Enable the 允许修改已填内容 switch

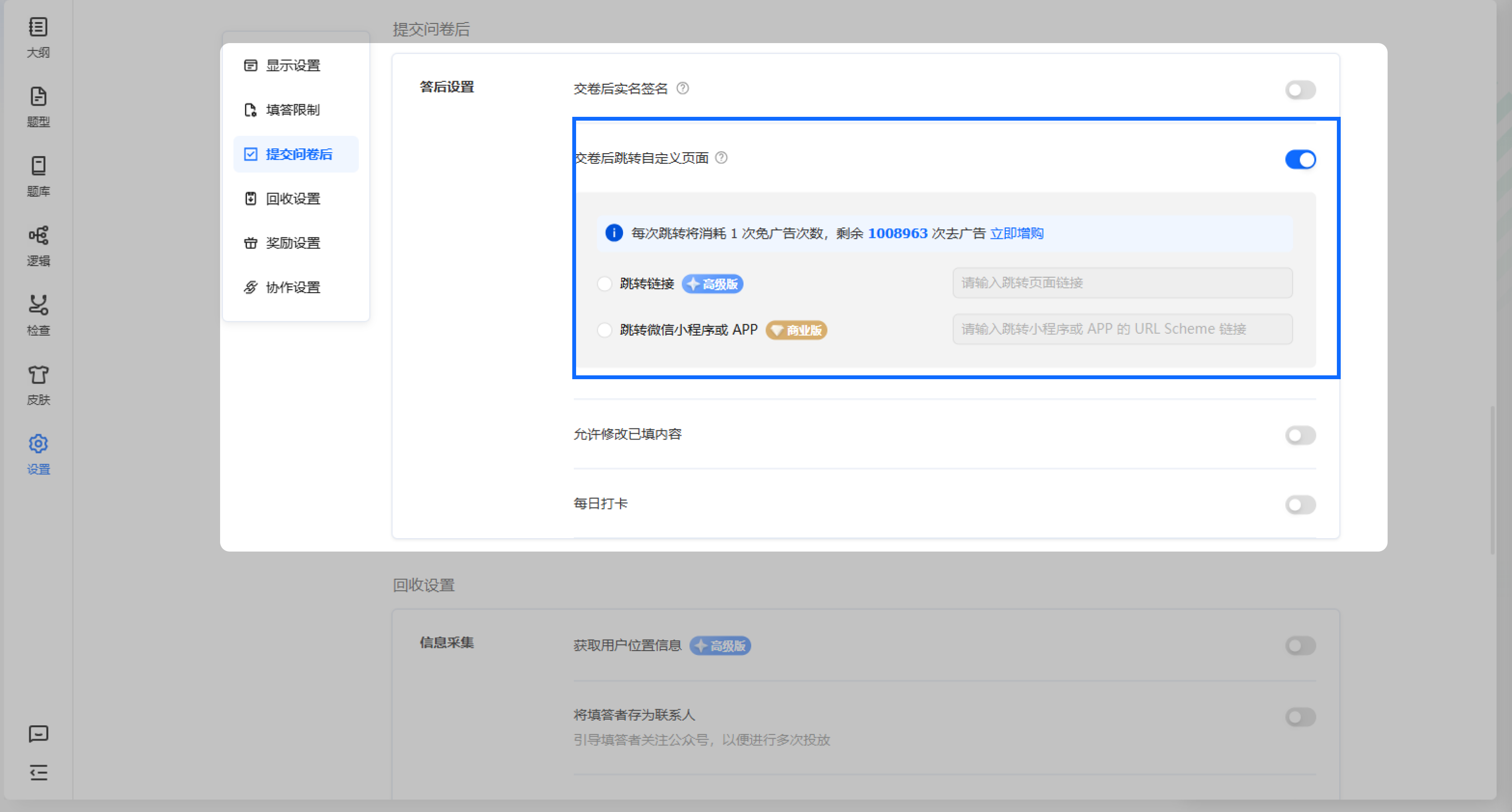tap(1300, 435)
